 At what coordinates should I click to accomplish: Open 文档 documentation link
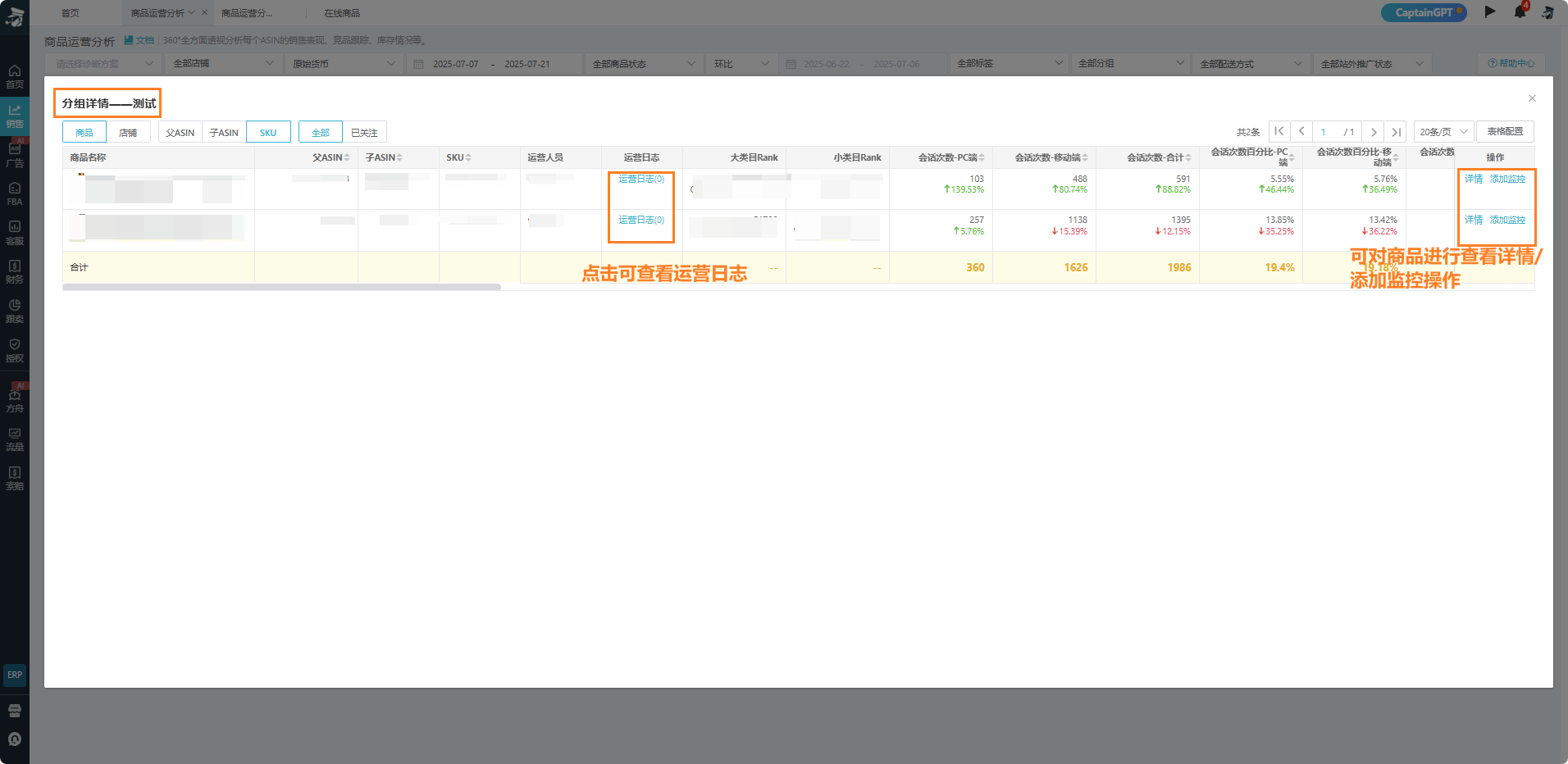coord(139,40)
